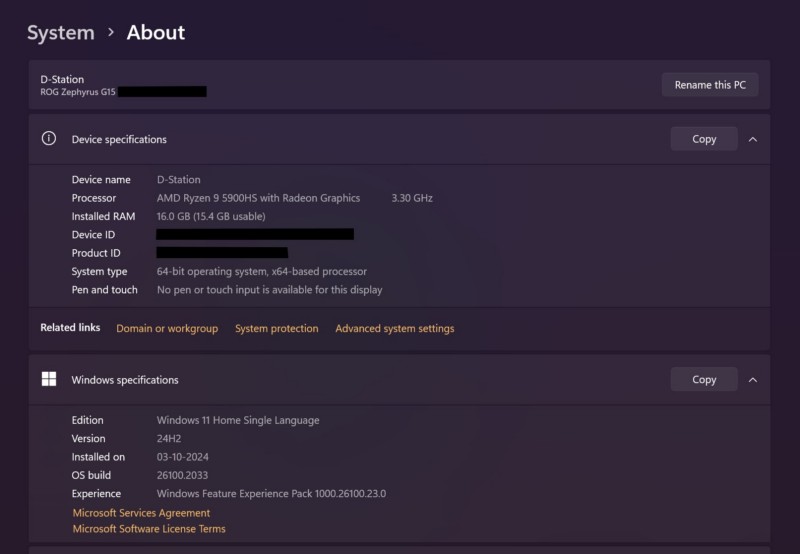Screen dimensions: 800x554
Task: Collapse the Windows specifications section using its chevron
Action: [x=753, y=379]
